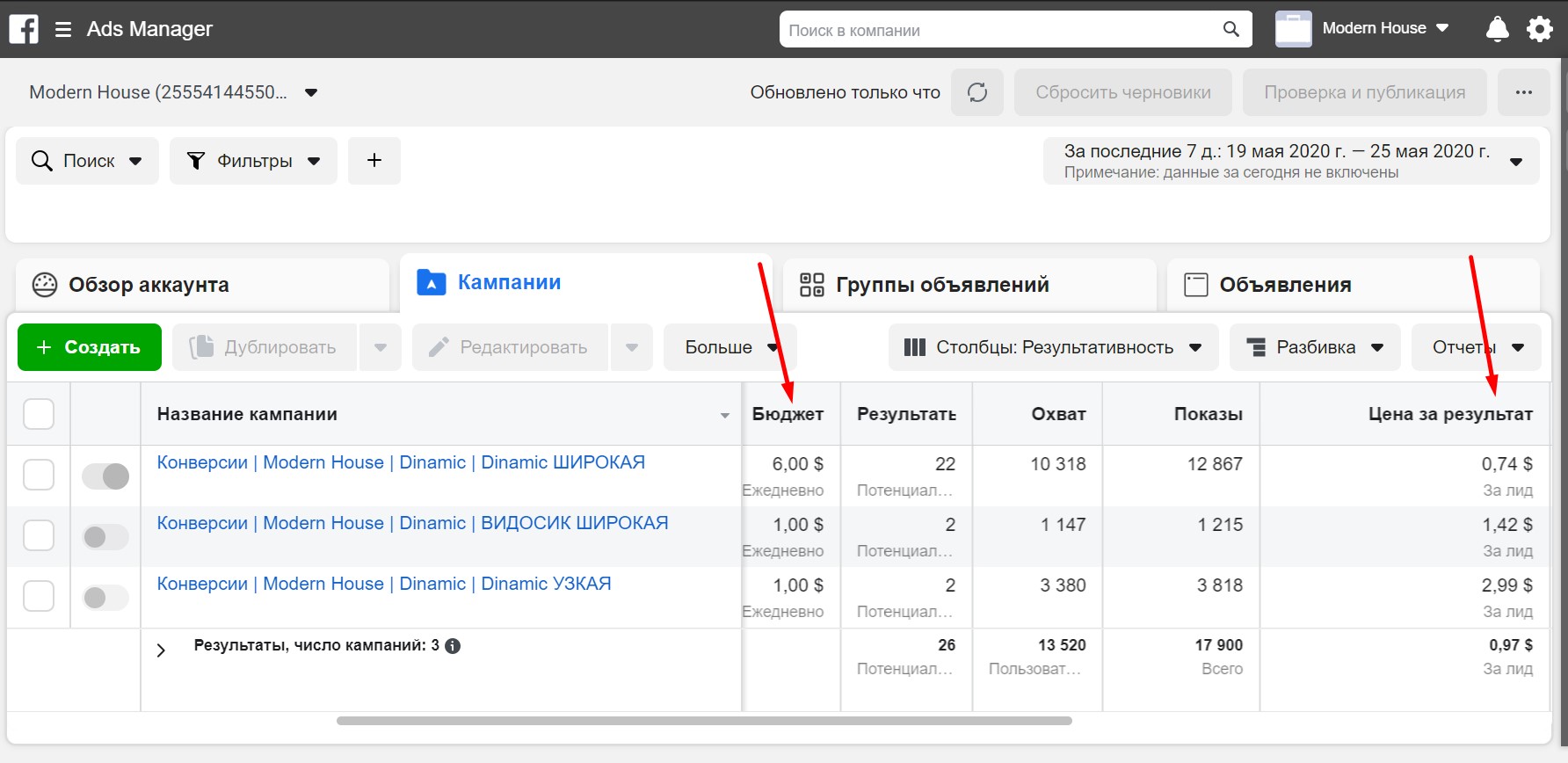The height and width of the screenshot is (763, 1568).
Task: Turn off the Dinamic ШИРОКАЯ campaign switch
Action: 105,476
